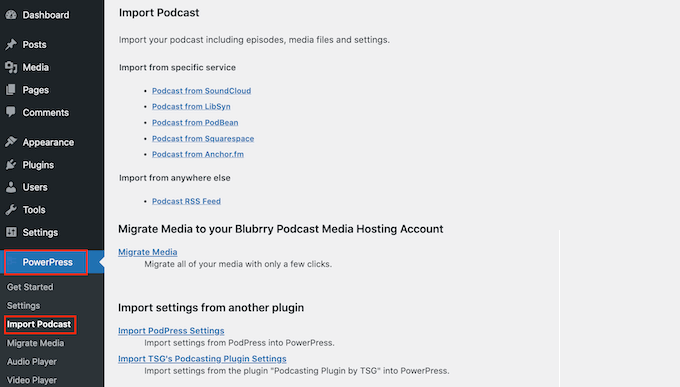Viewport: 680px width, 387px height.
Task: Click the Plugins plug icon
Action: tap(11, 164)
